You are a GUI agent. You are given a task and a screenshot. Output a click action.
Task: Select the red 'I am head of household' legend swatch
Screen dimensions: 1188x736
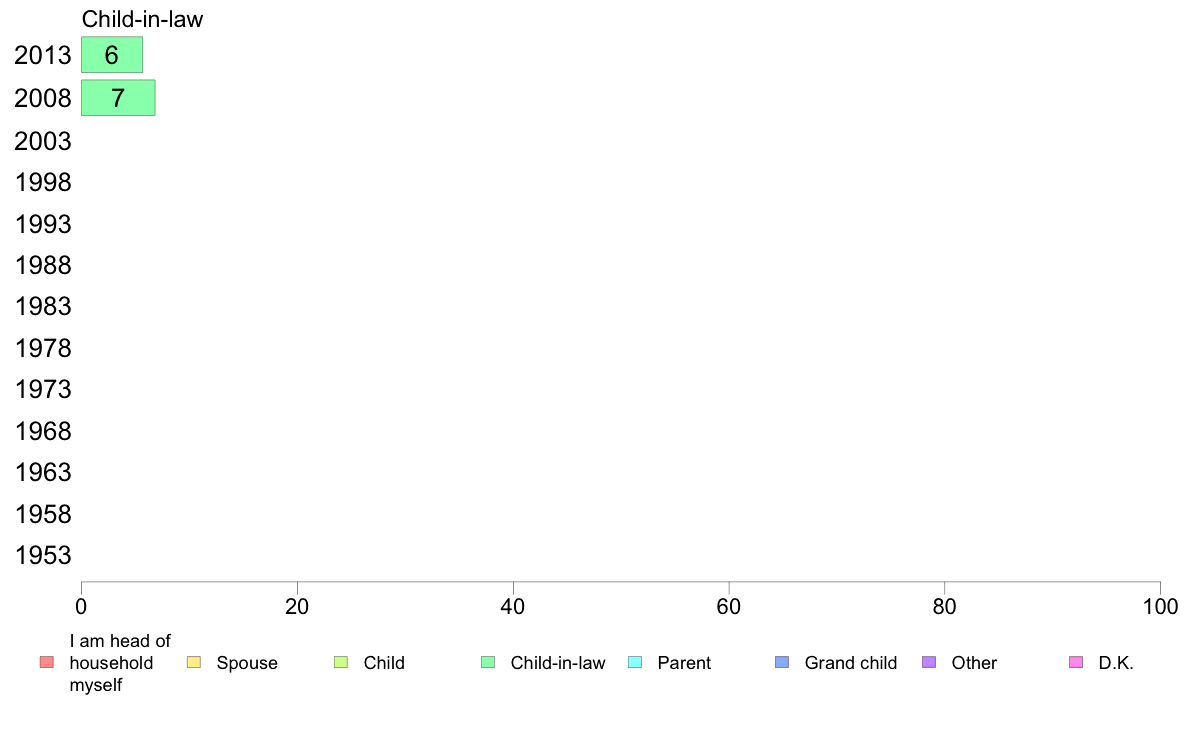point(47,662)
